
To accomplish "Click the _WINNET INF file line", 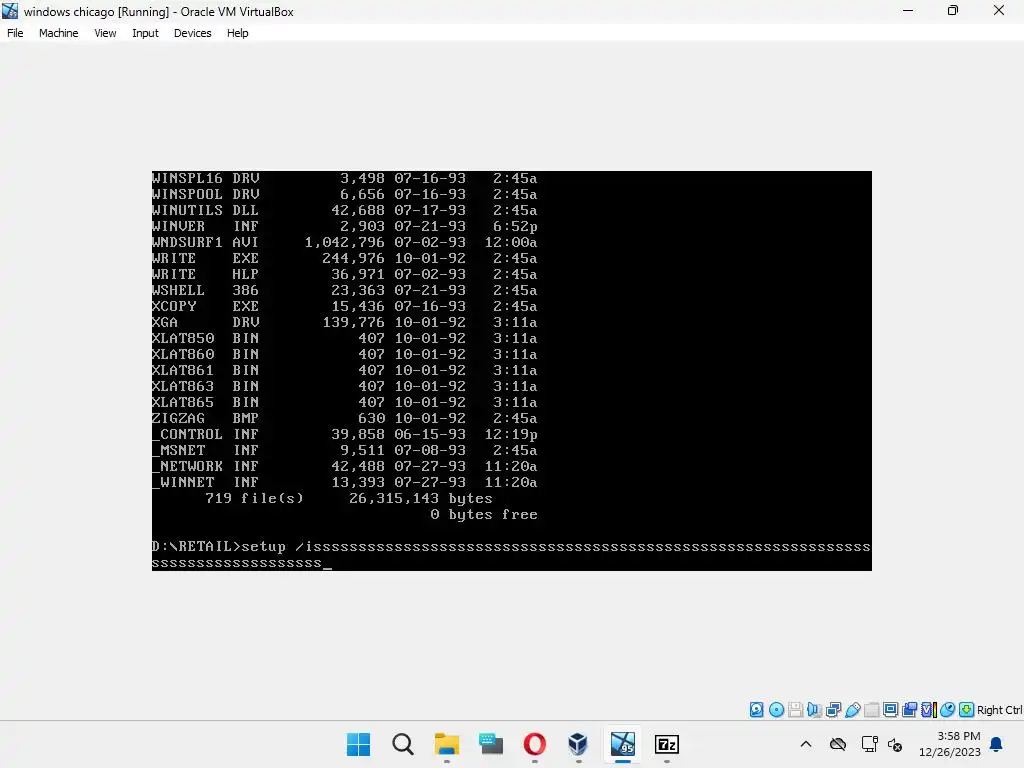I will 345,483.
